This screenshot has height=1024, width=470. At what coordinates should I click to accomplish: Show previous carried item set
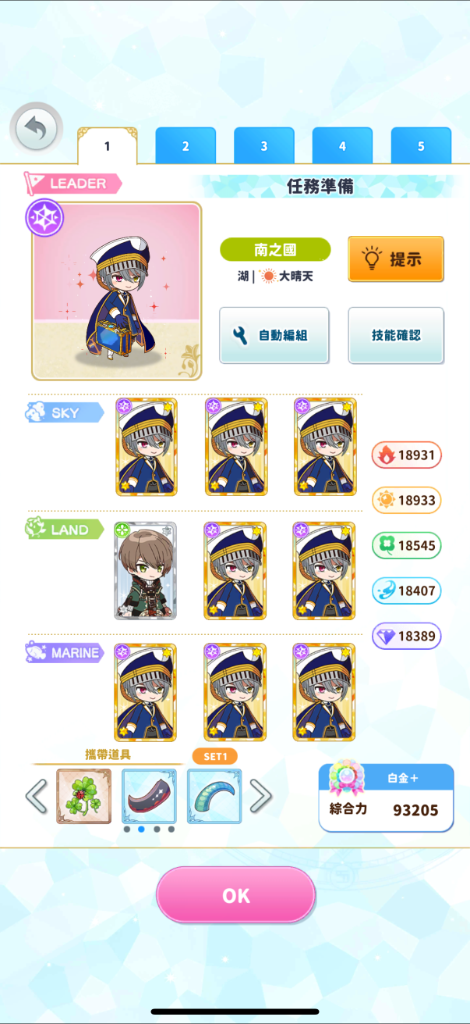(37, 796)
